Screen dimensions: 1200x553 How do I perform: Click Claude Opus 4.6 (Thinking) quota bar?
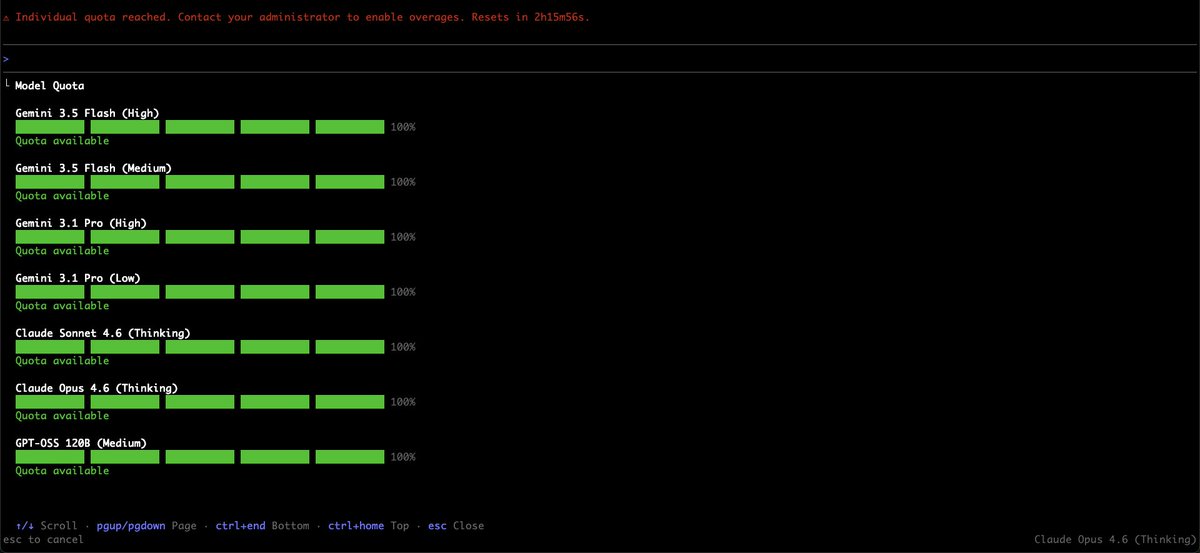(x=200, y=402)
